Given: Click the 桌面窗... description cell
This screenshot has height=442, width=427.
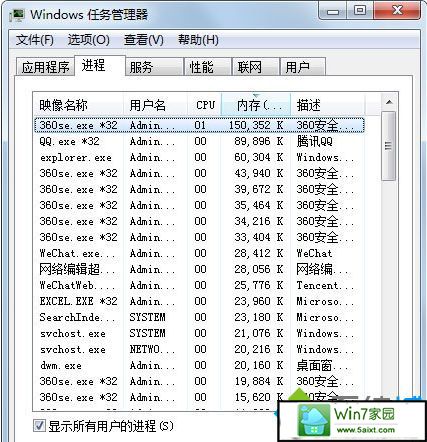Looking at the screenshot, I should (322, 365).
